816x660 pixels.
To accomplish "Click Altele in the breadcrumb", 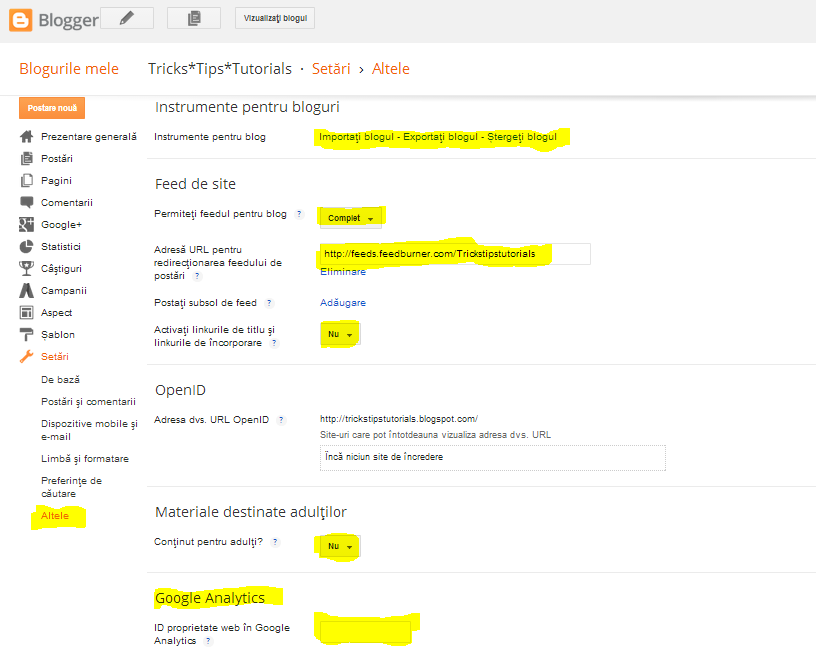I will [x=390, y=69].
